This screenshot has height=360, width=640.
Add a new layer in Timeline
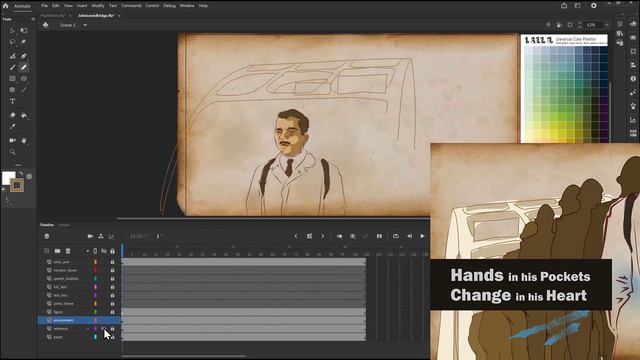pos(46,251)
